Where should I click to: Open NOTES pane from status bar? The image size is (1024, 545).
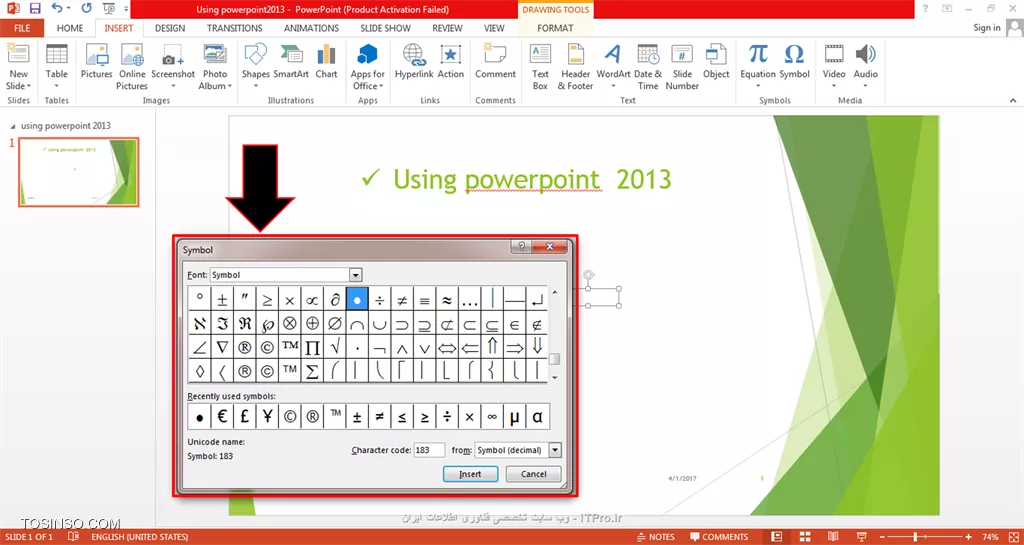[655, 537]
